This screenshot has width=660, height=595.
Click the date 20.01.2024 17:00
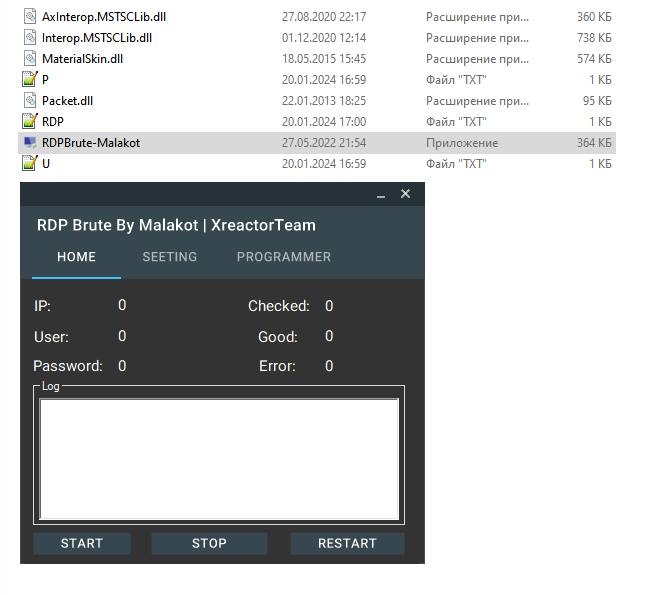(324, 122)
